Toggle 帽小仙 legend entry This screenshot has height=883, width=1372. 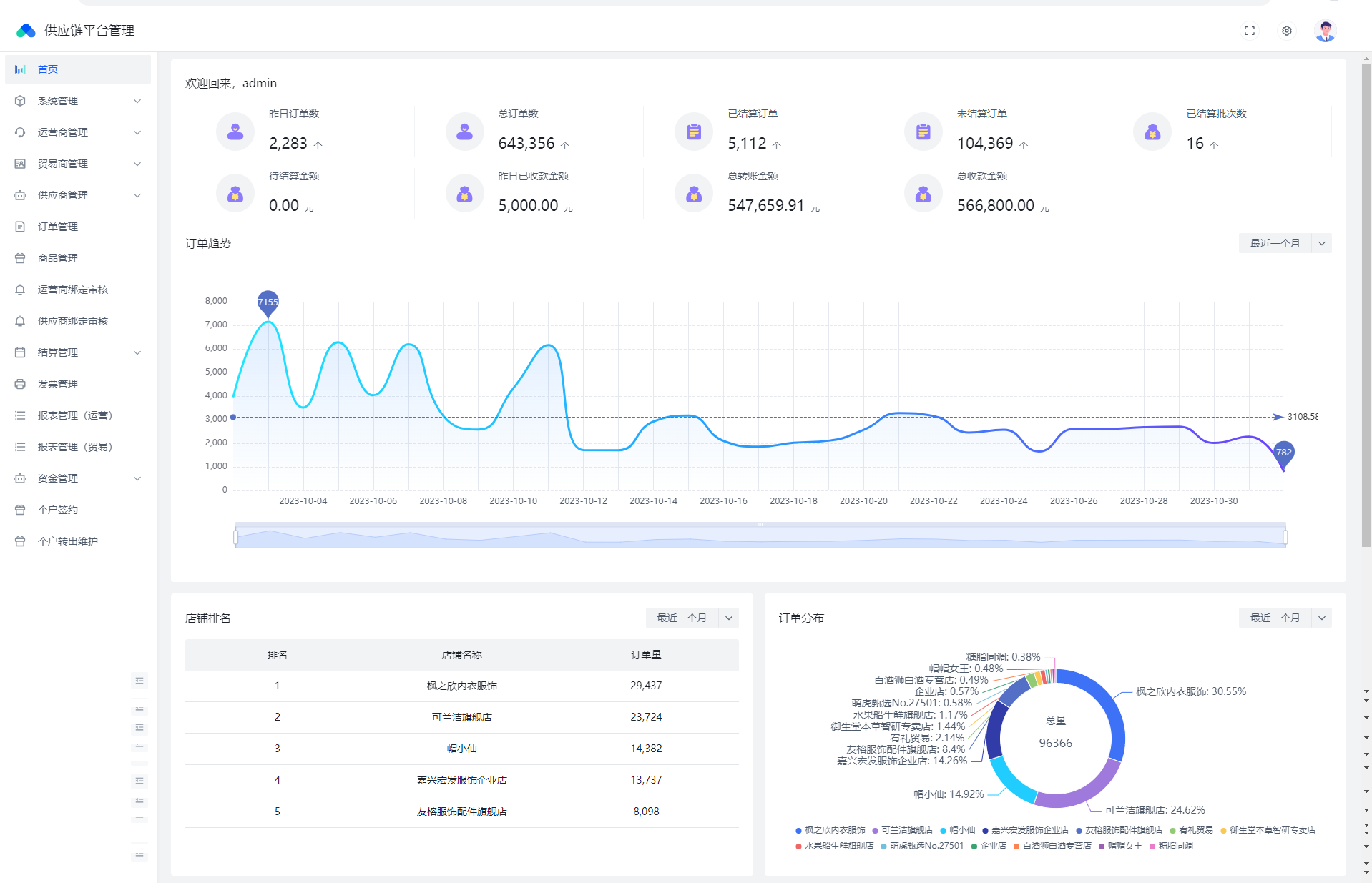tap(958, 830)
